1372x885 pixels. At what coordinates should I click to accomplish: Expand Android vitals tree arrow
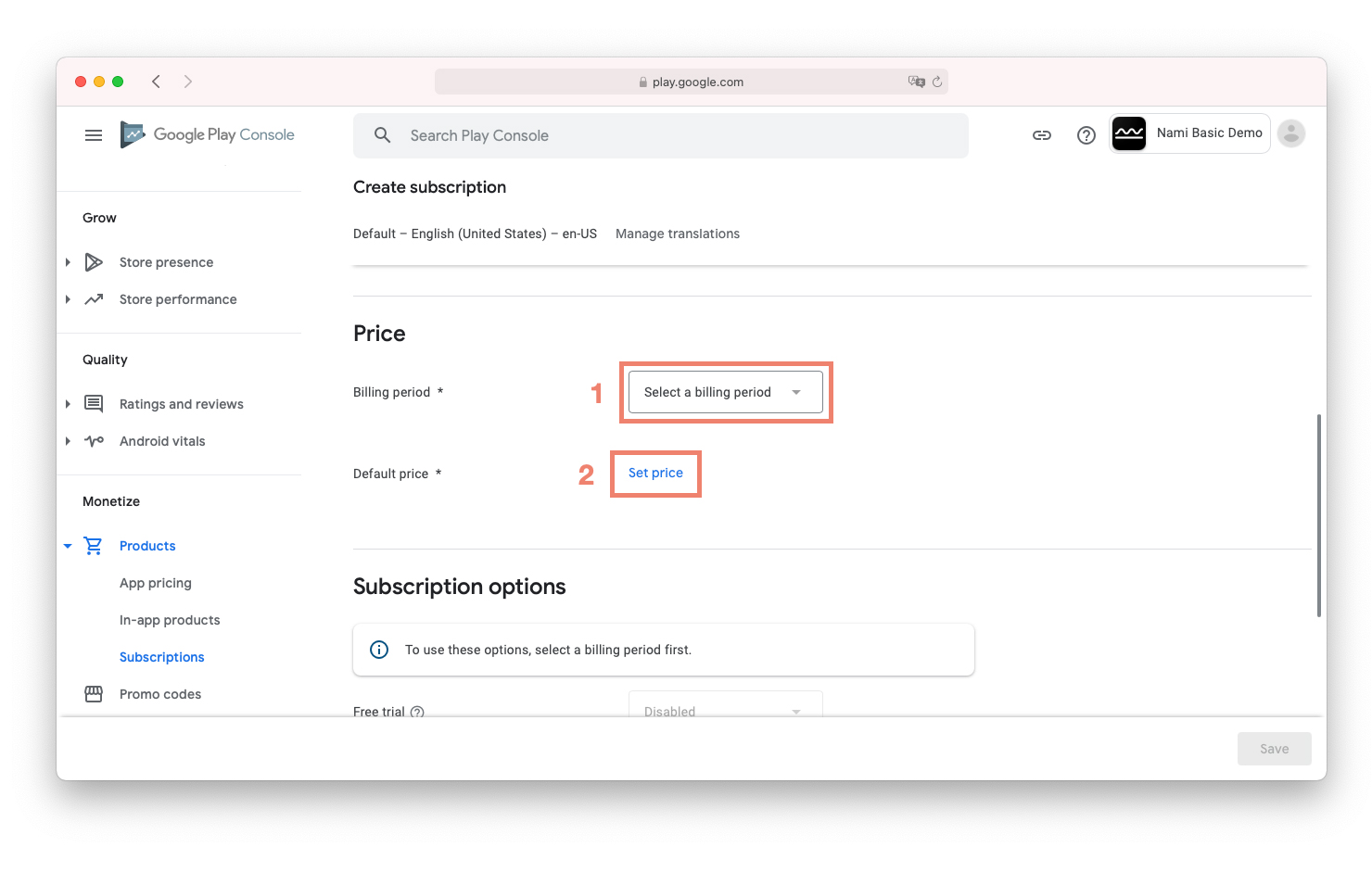pos(68,441)
